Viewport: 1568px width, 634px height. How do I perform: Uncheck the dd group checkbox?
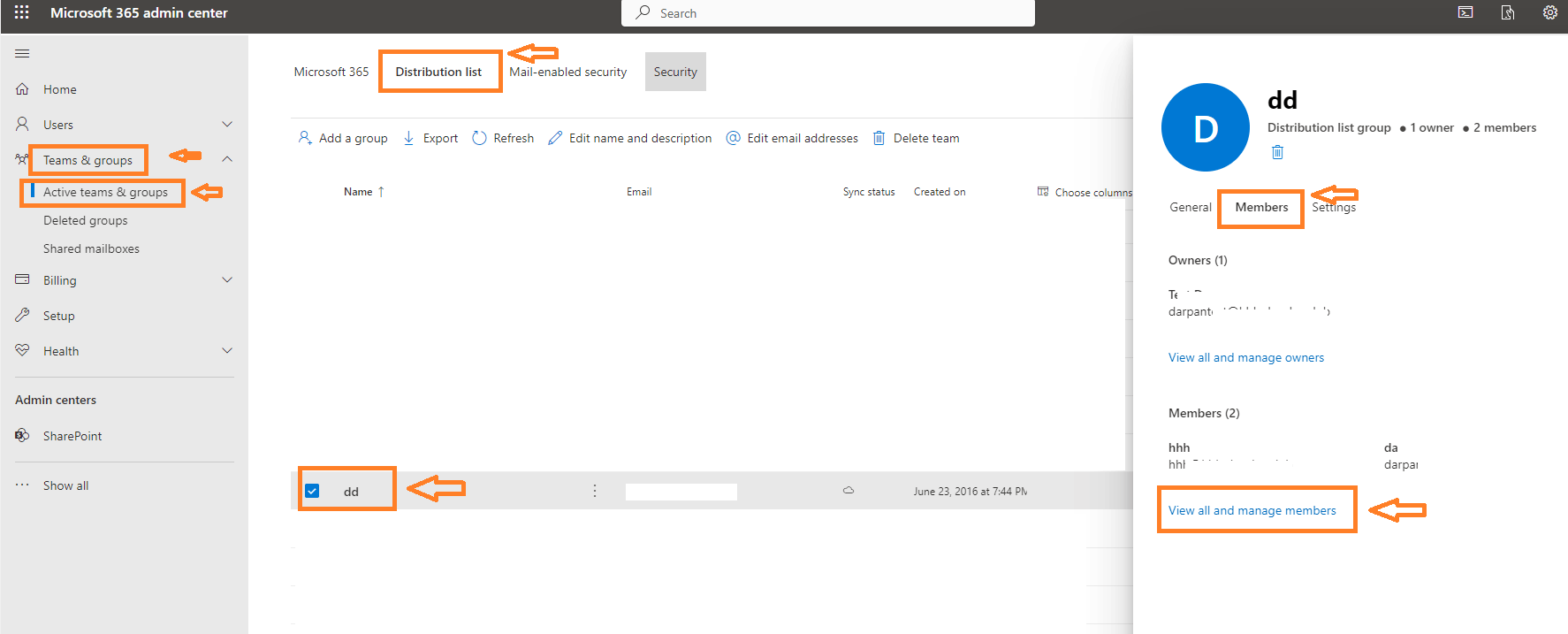point(312,491)
